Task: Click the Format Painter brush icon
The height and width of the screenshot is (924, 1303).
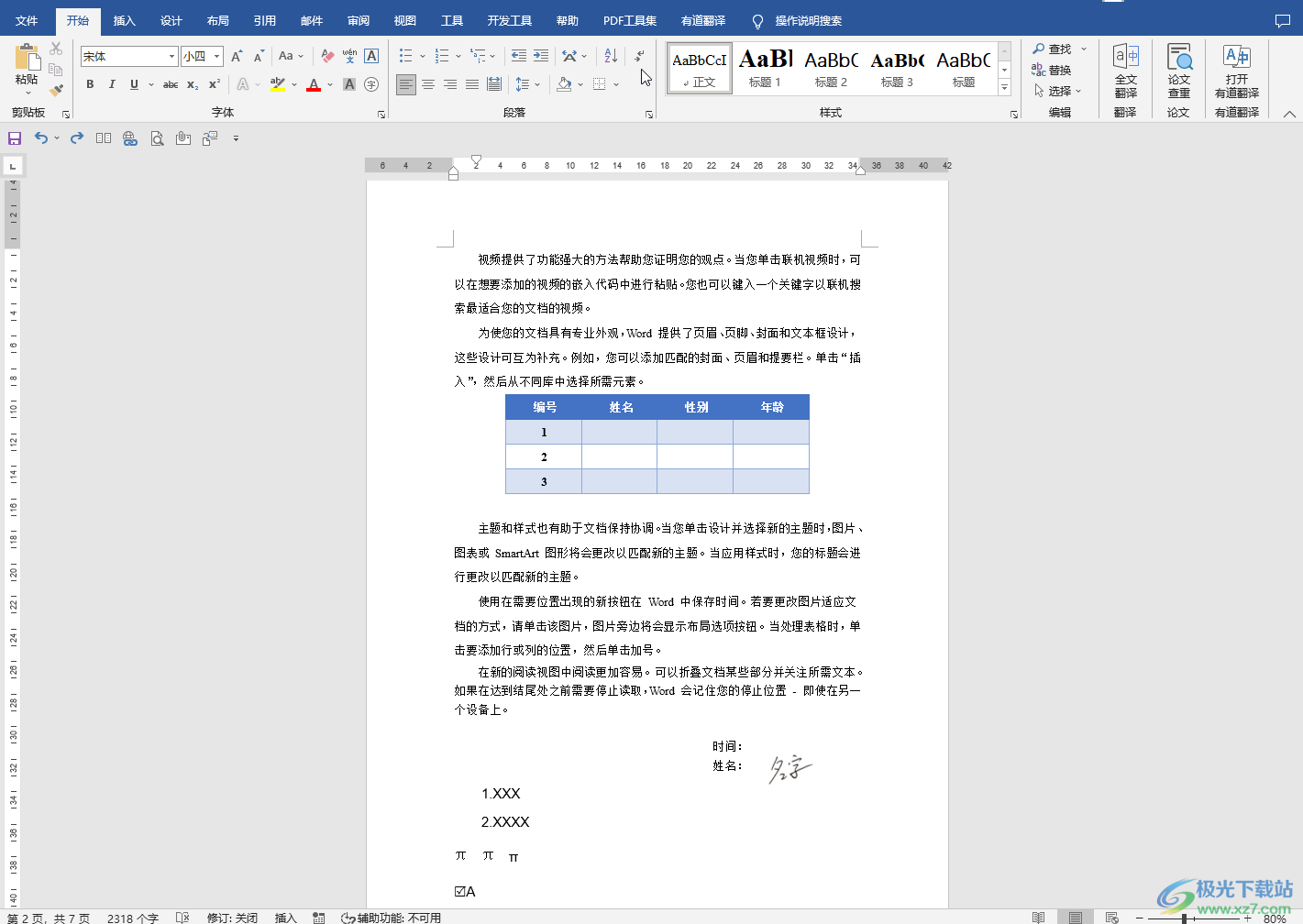Action: (x=56, y=90)
